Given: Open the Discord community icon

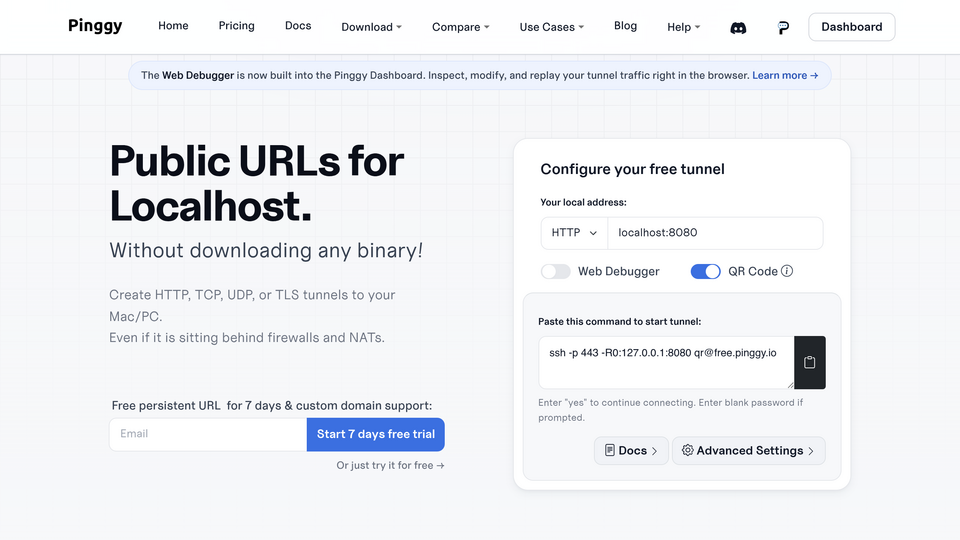Looking at the screenshot, I should pos(738,28).
